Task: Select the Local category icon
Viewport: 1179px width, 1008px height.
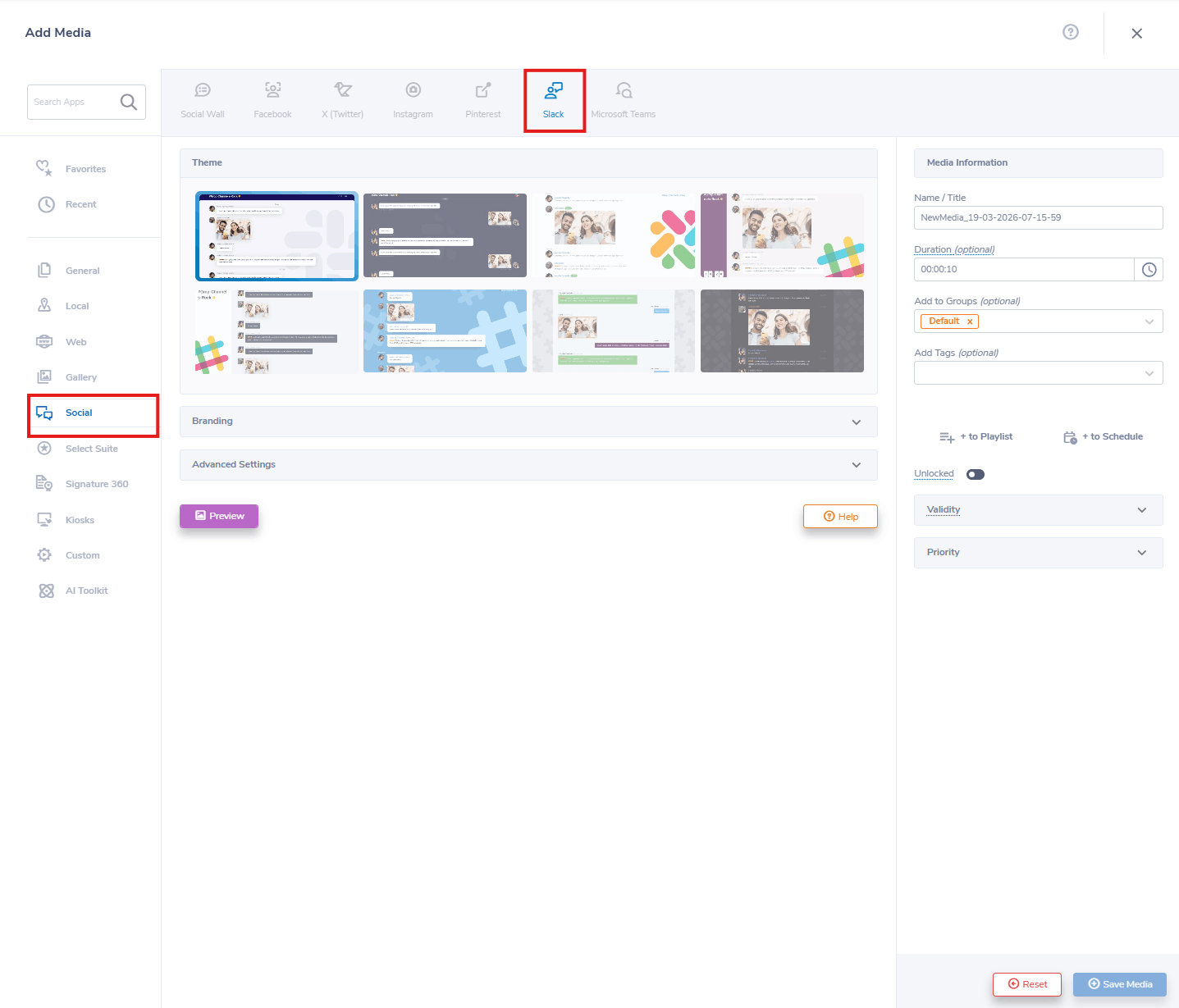Action: 44,306
